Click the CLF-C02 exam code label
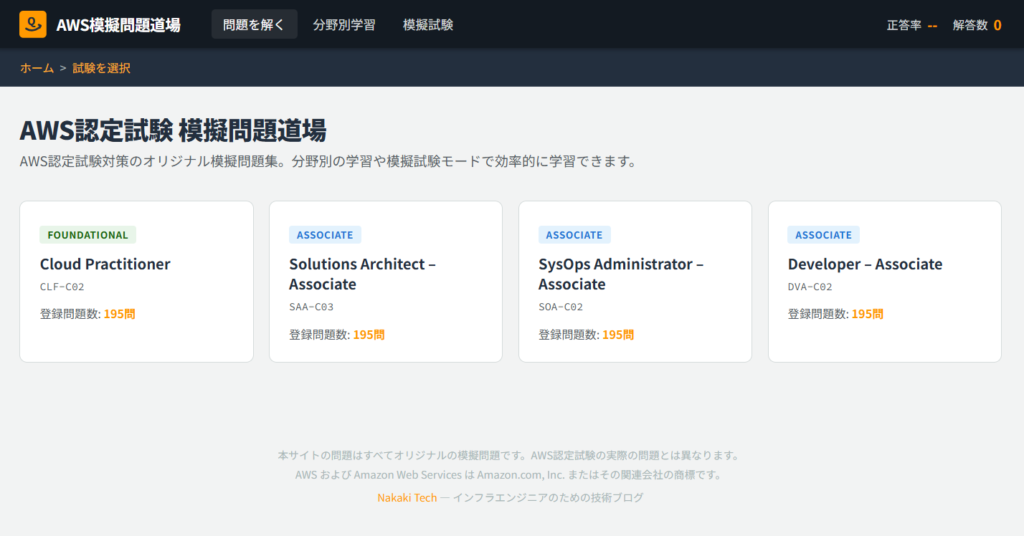 (62, 287)
